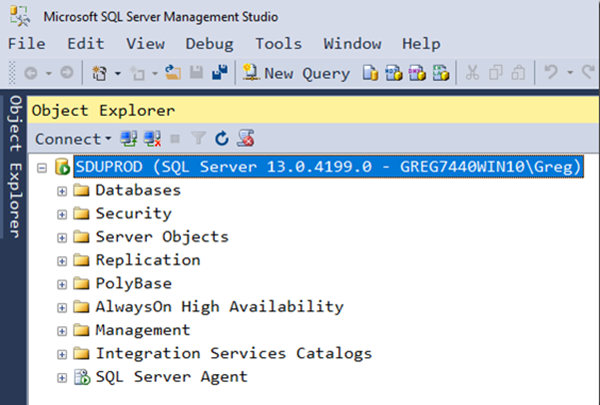600x405 pixels.
Task: Open the Debug menu
Action: [209, 44]
